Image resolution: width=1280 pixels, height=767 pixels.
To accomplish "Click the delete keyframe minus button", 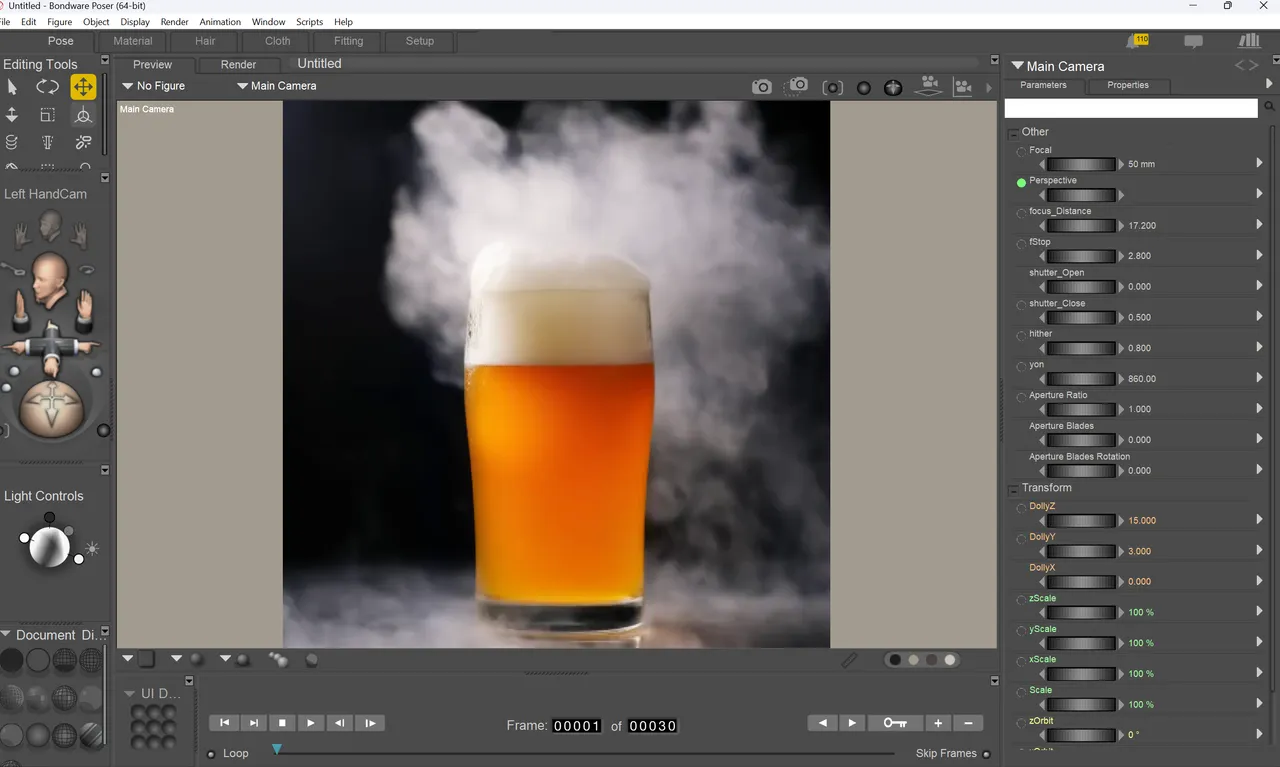I will 968,723.
